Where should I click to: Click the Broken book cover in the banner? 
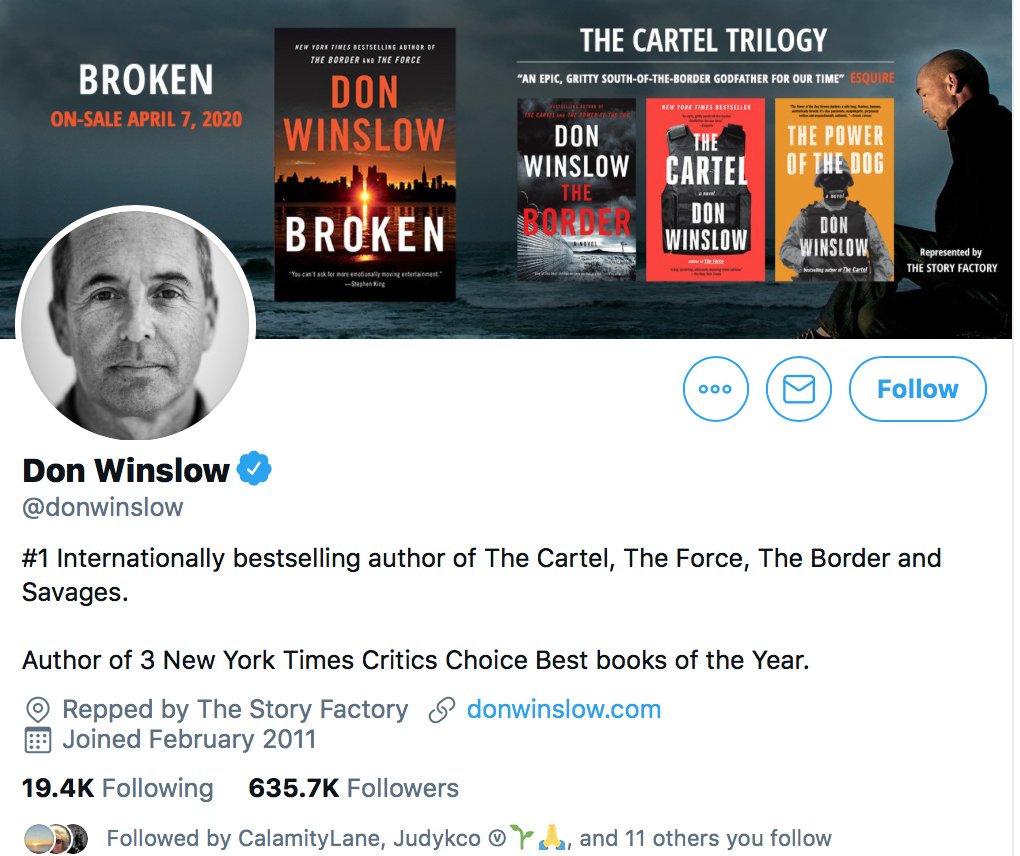click(365, 165)
